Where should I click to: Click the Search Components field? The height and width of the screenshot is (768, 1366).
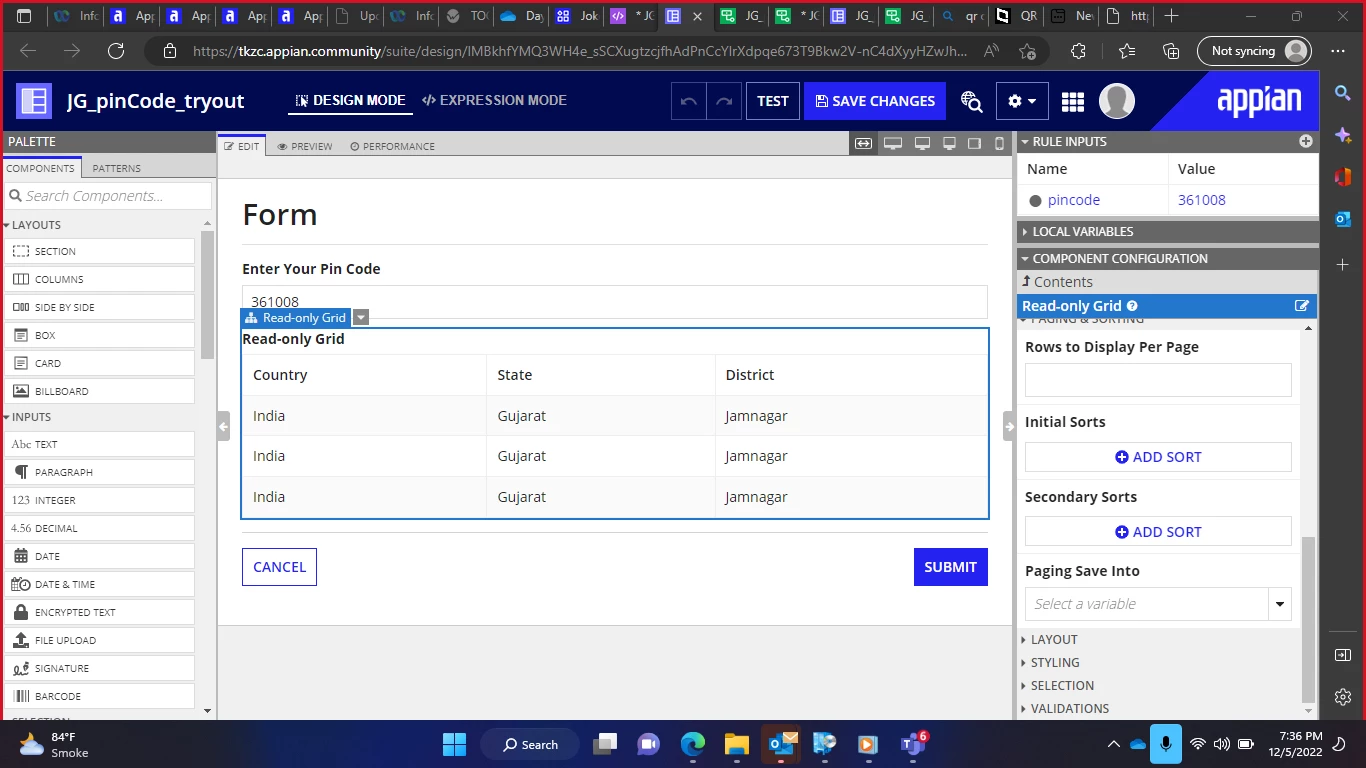(108, 196)
